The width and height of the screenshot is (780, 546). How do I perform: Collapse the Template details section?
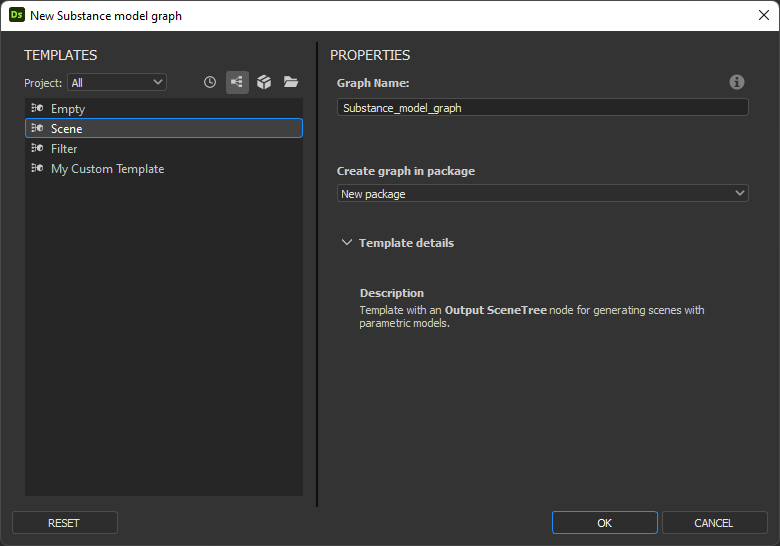click(x=347, y=243)
